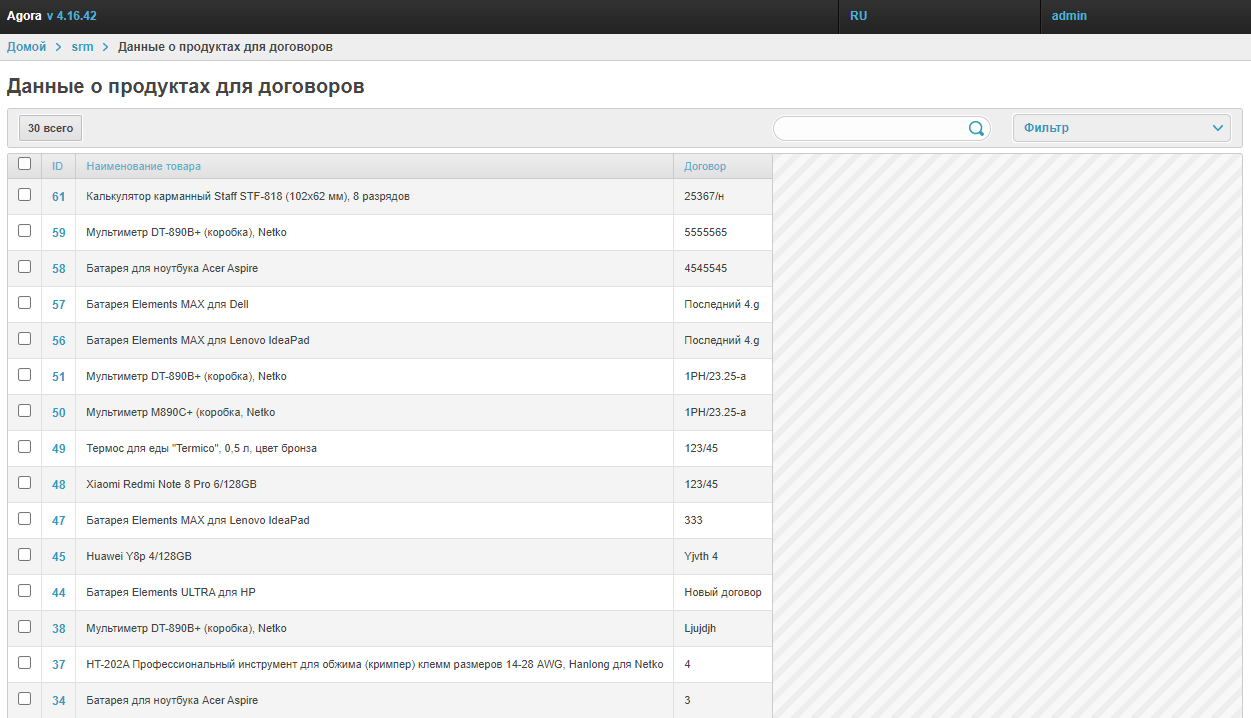1251x718 pixels.
Task: Check the checkbox for row ID 61
Action: (25, 195)
